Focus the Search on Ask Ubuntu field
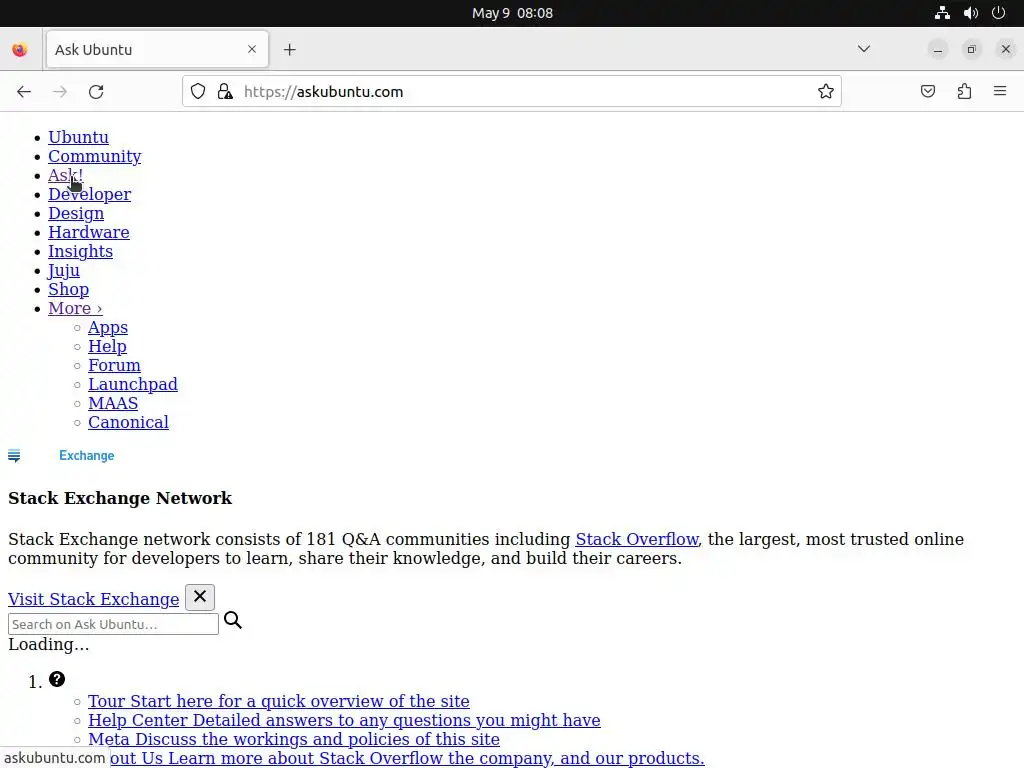Viewport: 1024px width, 768px height. click(x=113, y=624)
